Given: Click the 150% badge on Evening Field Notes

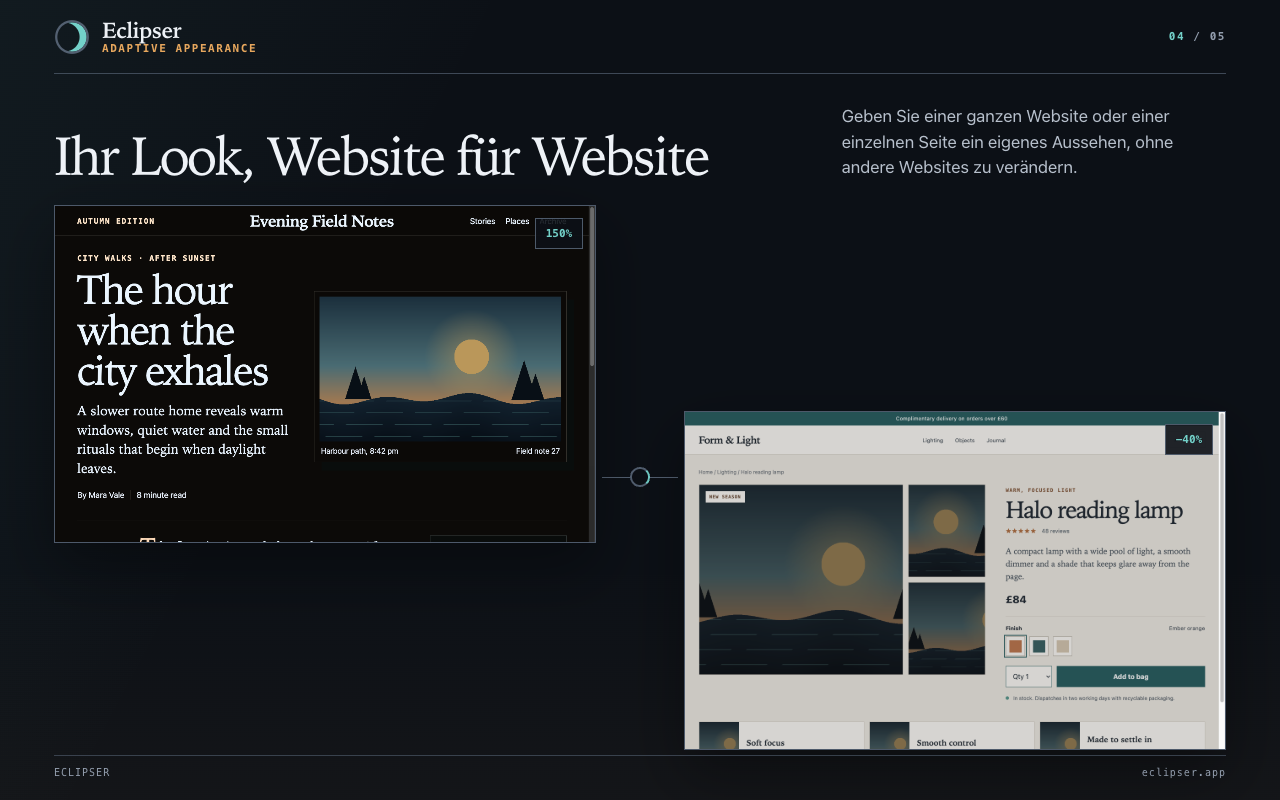Looking at the screenshot, I should tap(559, 233).
